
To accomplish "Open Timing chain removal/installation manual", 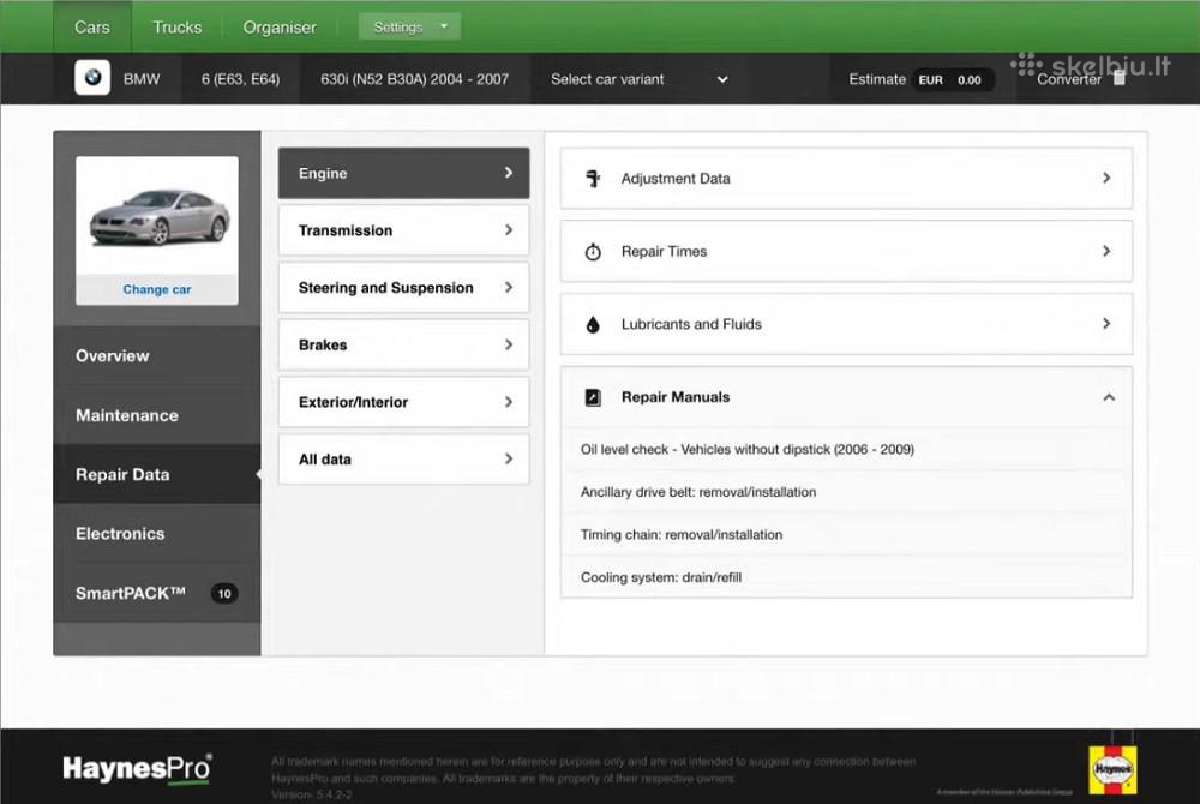I will point(846,535).
